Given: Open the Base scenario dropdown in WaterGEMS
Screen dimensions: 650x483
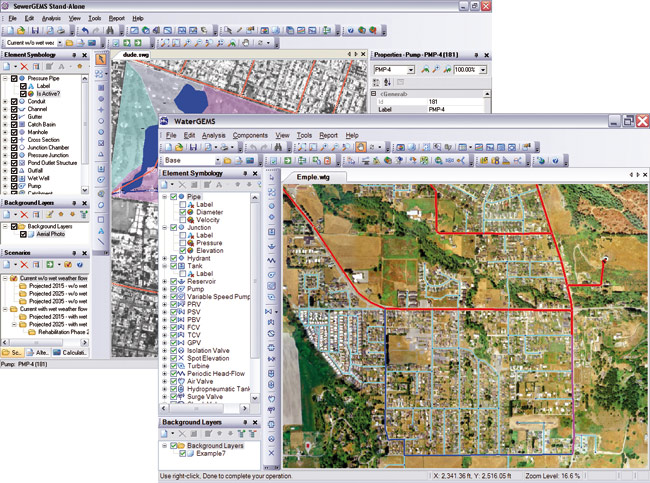Looking at the screenshot, I should [216, 160].
